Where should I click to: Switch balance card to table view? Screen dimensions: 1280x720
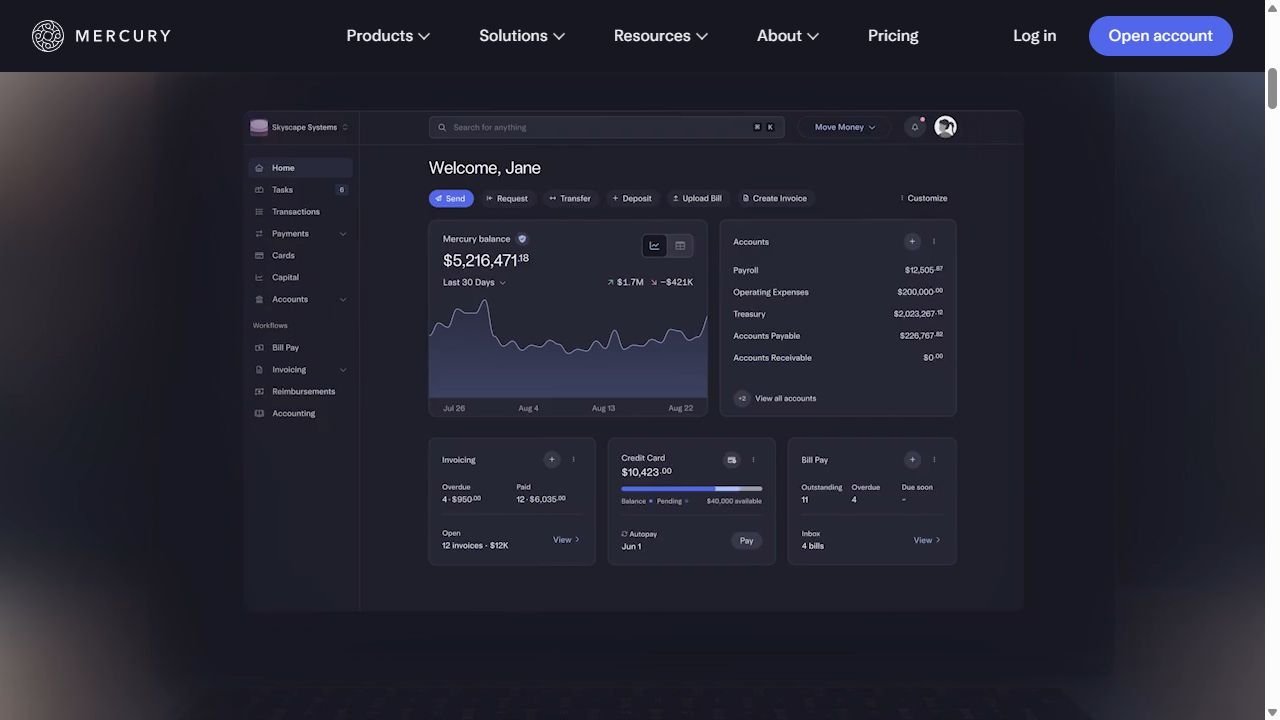click(x=680, y=246)
